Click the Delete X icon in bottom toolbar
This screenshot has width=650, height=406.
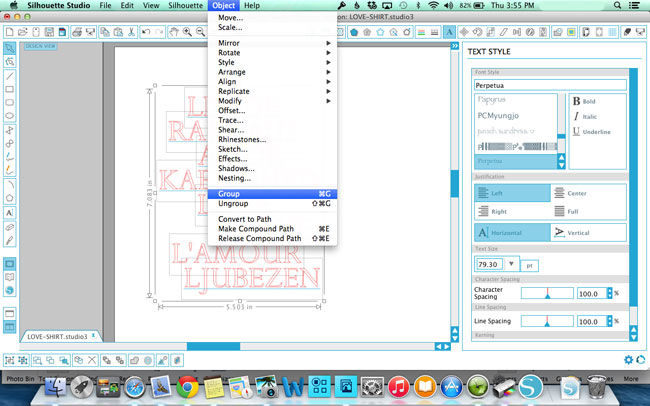(x=92, y=360)
